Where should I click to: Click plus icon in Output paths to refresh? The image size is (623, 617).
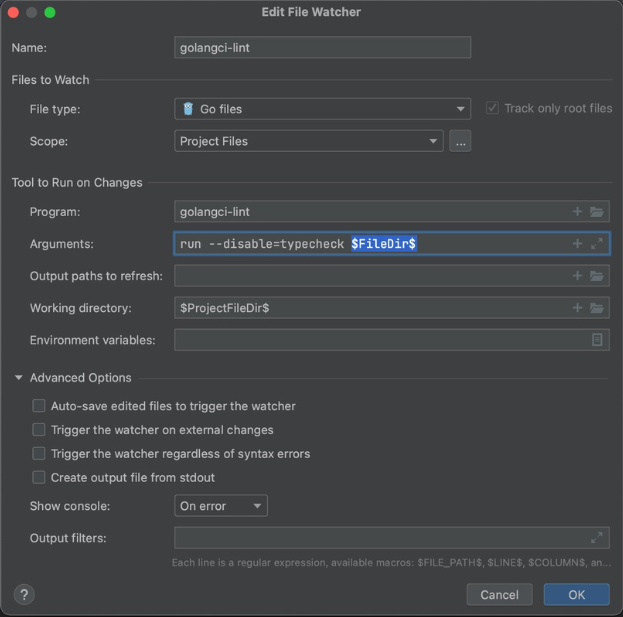(577, 276)
